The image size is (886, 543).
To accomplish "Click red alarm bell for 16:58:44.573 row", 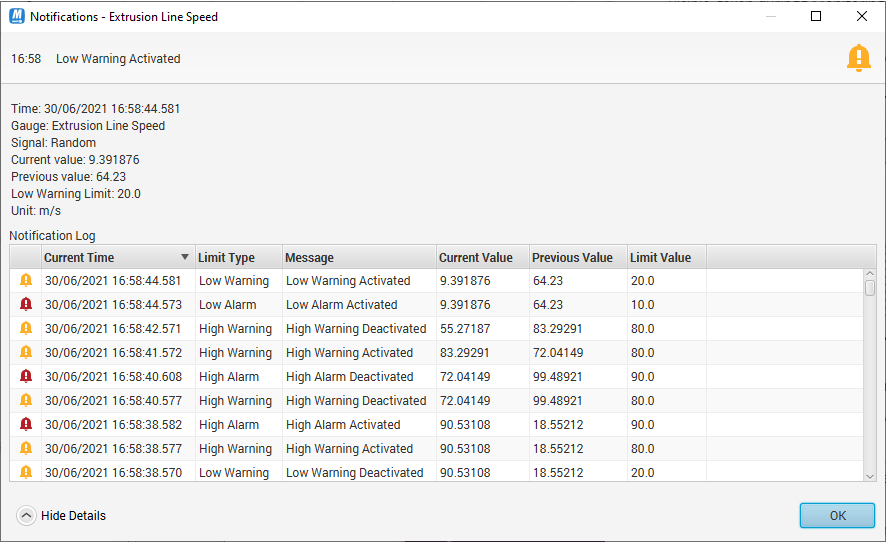I will (26, 305).
